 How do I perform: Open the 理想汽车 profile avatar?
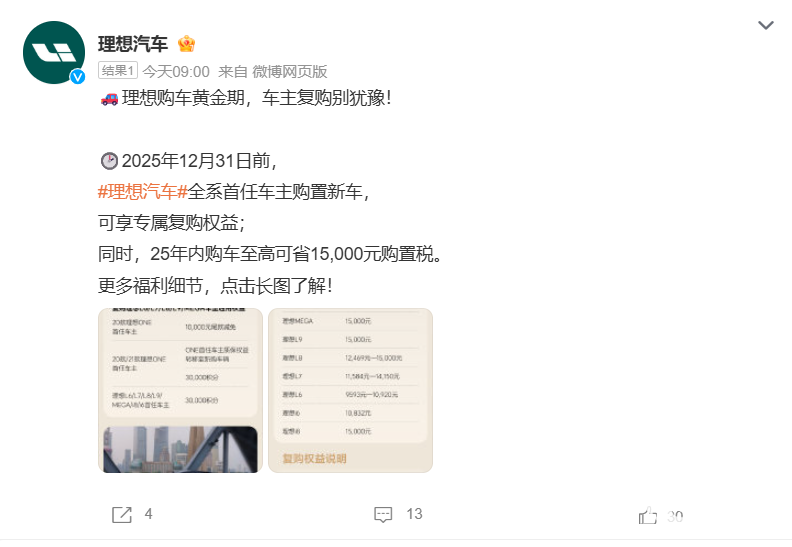54,53
